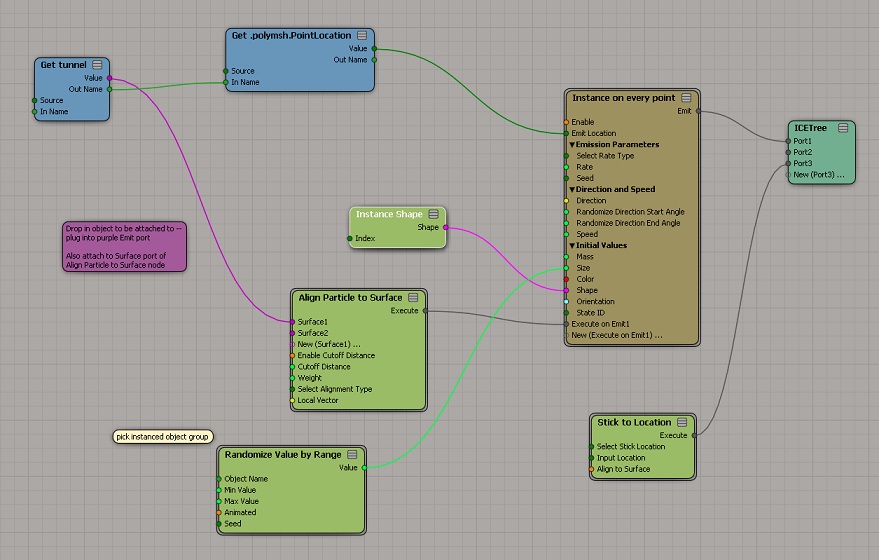879x560 pixels.
Task: Open the Get .polymsh.PointLocation node menu icon
Action: [x=362, y=35]
